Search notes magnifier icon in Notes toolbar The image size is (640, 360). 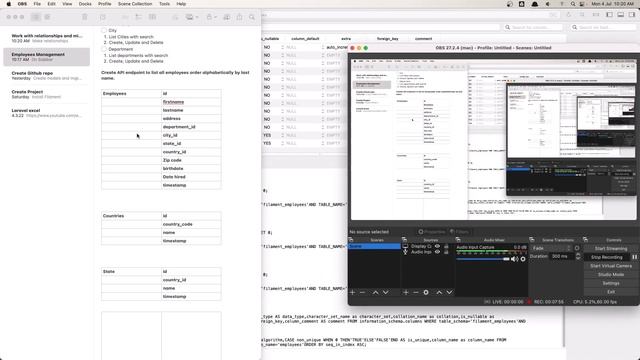pyautogui.click(x=252, y=17)
